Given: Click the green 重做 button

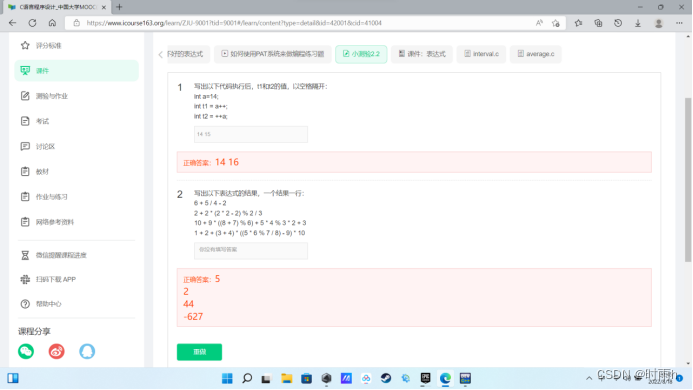Looking at the screenshot, I should [x=199, y=352].
